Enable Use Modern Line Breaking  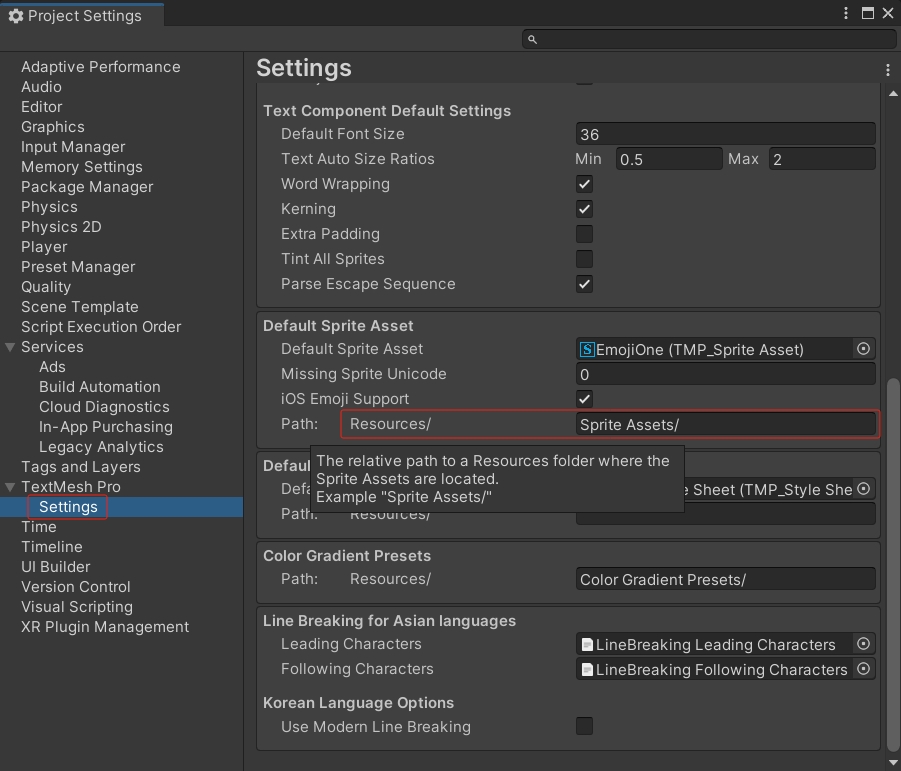[x=585, y=727]
